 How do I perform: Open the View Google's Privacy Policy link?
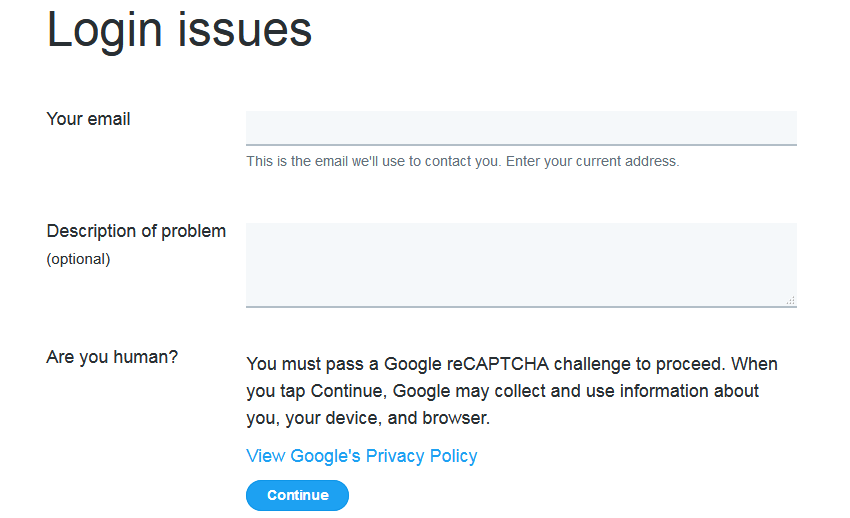point(362,456)
